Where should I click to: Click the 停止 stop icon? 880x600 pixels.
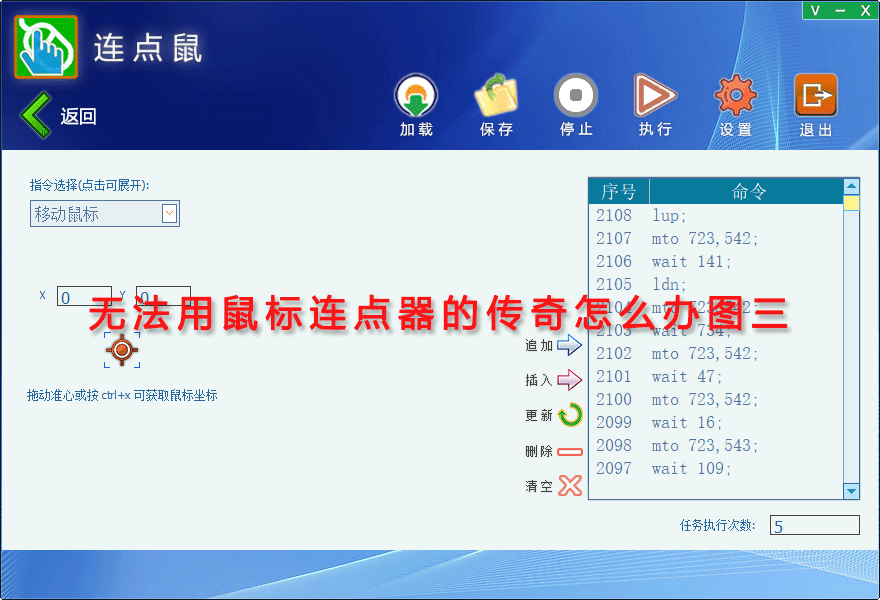[576, 95]
